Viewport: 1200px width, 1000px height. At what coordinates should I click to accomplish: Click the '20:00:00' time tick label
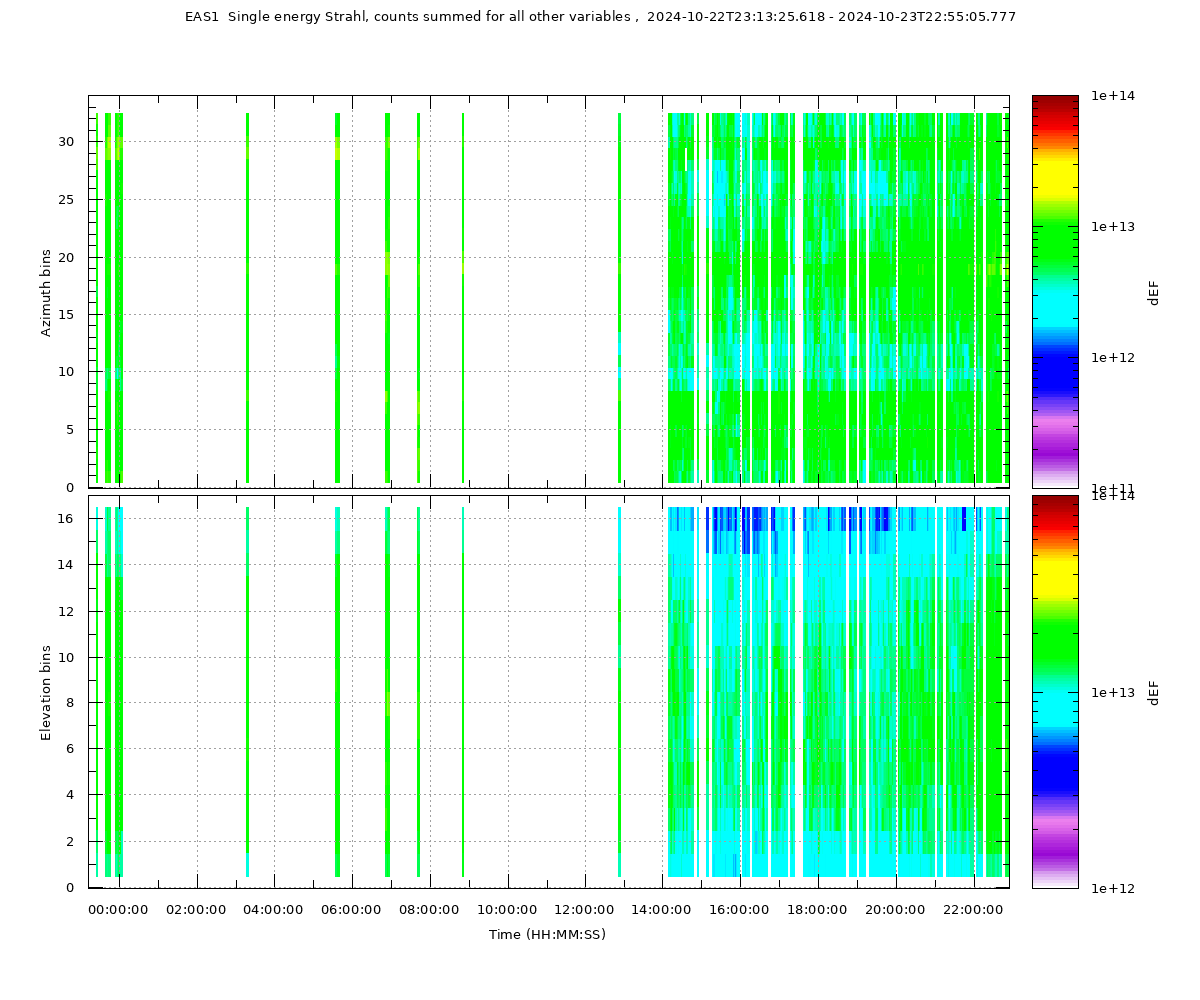coord(895,909)
